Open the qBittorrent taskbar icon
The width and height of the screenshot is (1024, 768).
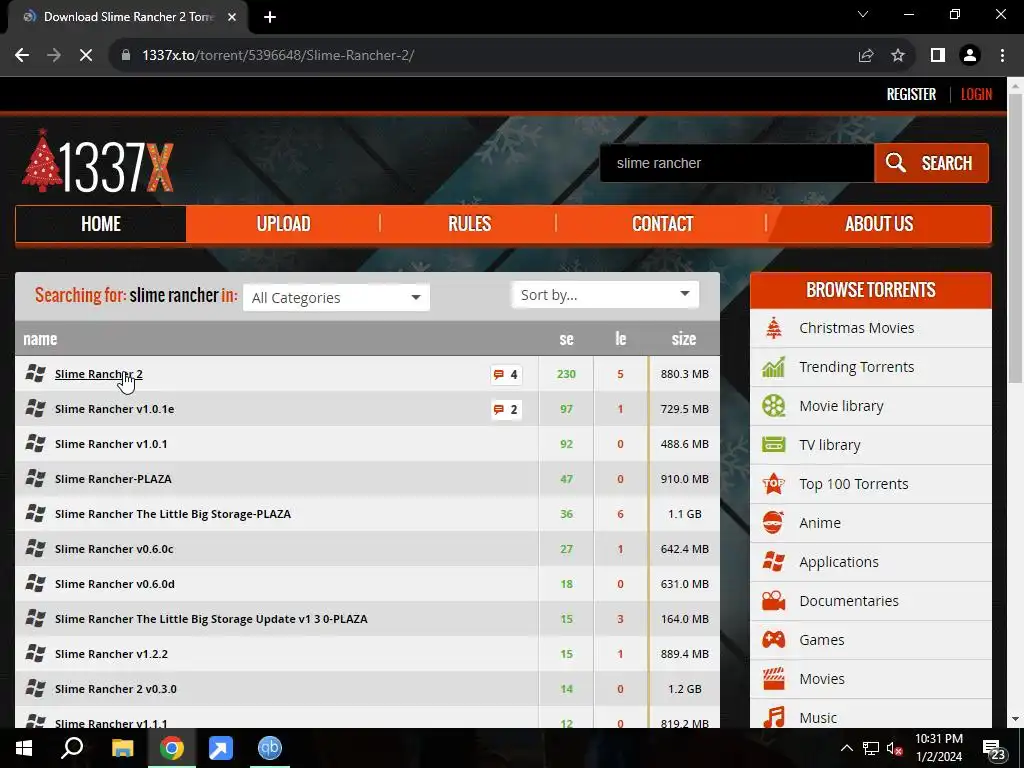(270, 748)
